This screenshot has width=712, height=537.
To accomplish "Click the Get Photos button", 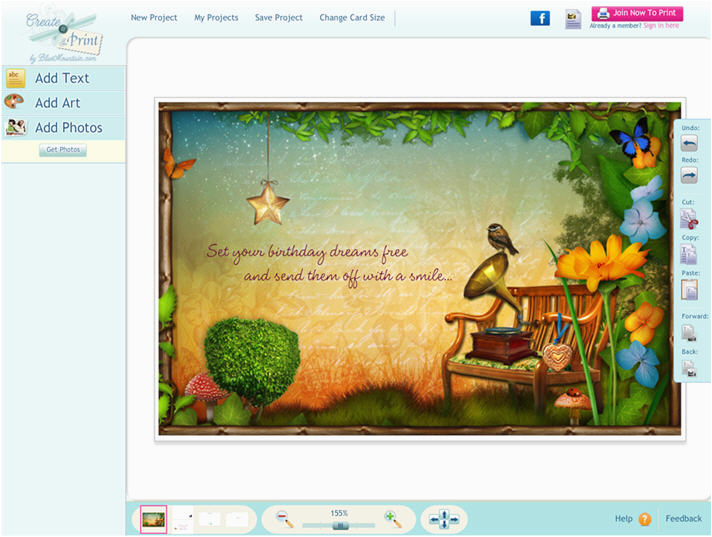I will tap(63, 150).
